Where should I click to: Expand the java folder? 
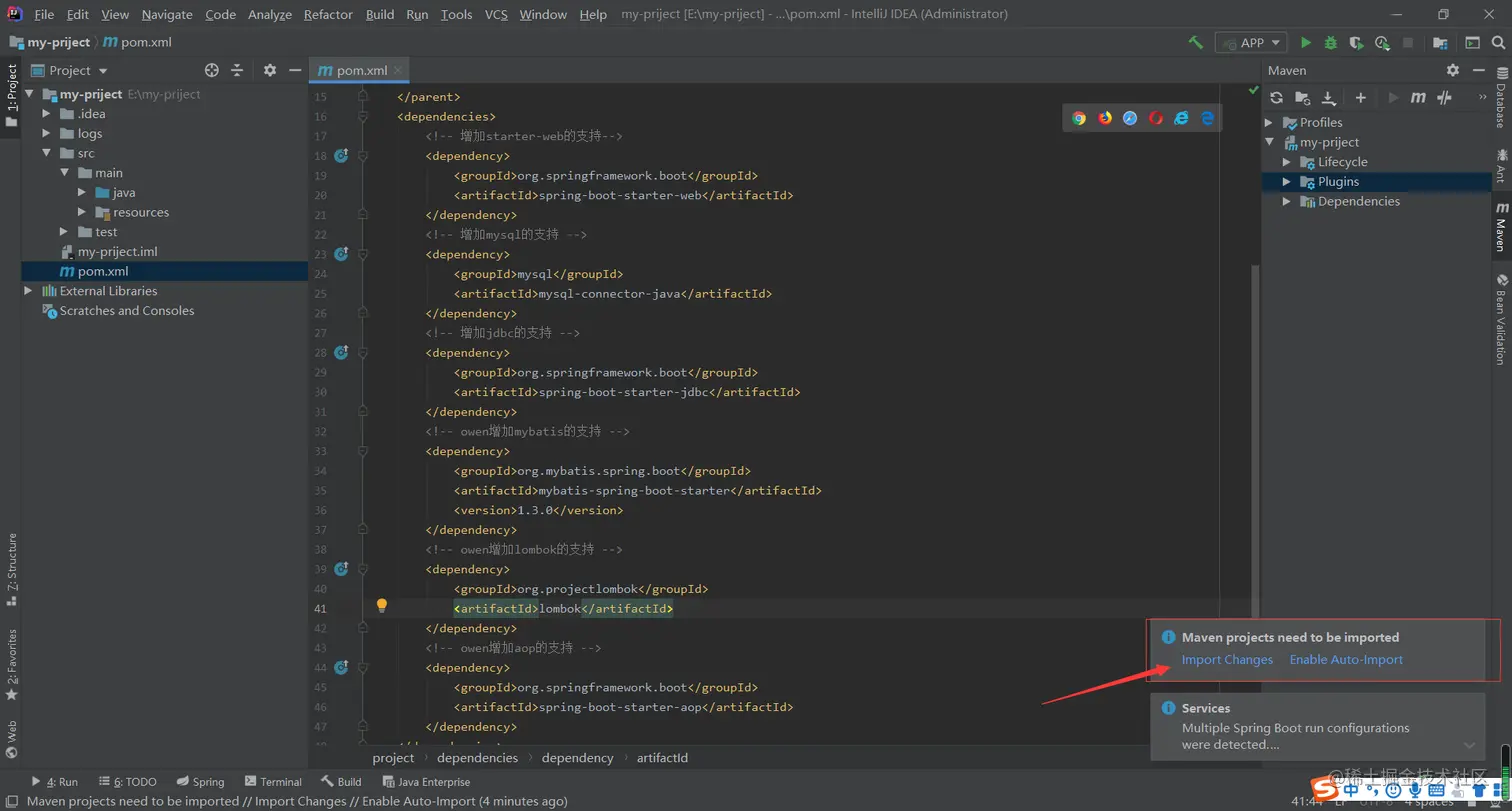(x=82, y=193)
